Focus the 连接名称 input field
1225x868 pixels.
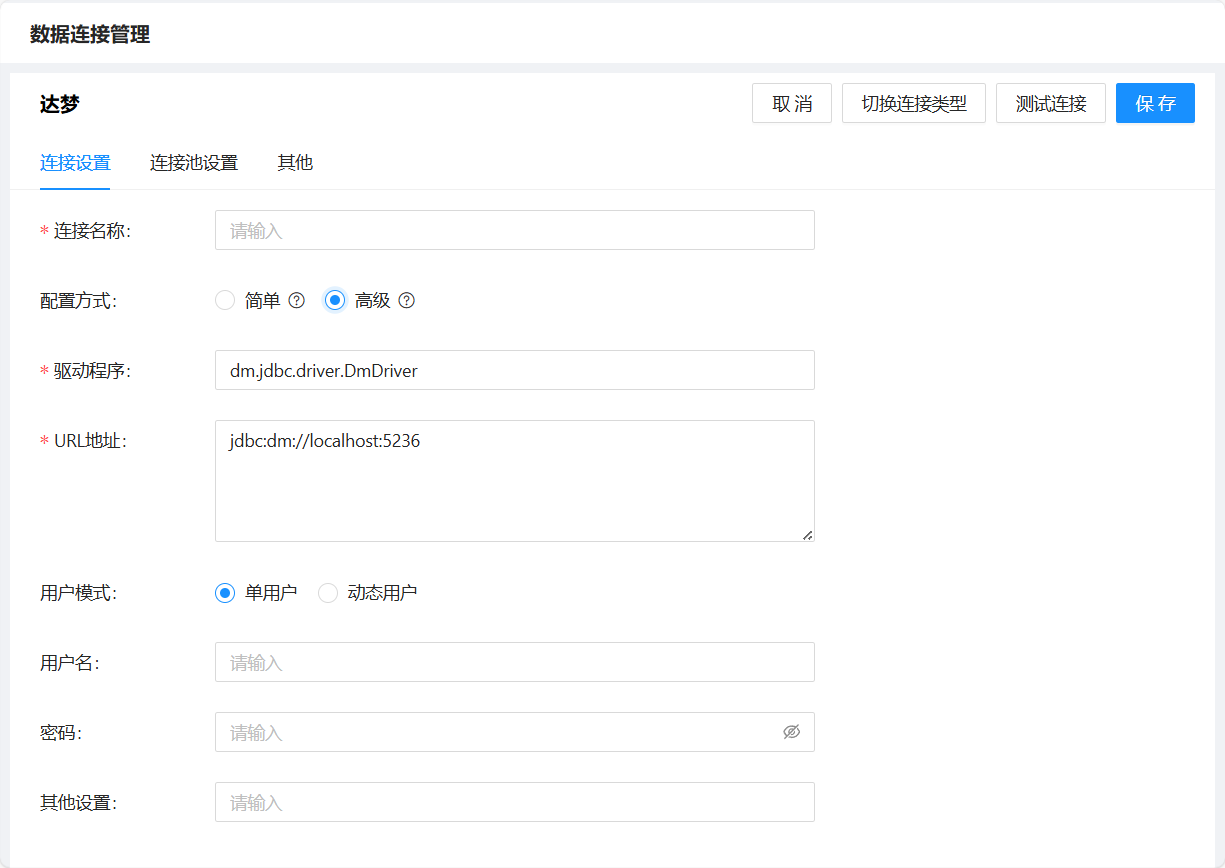514,230
